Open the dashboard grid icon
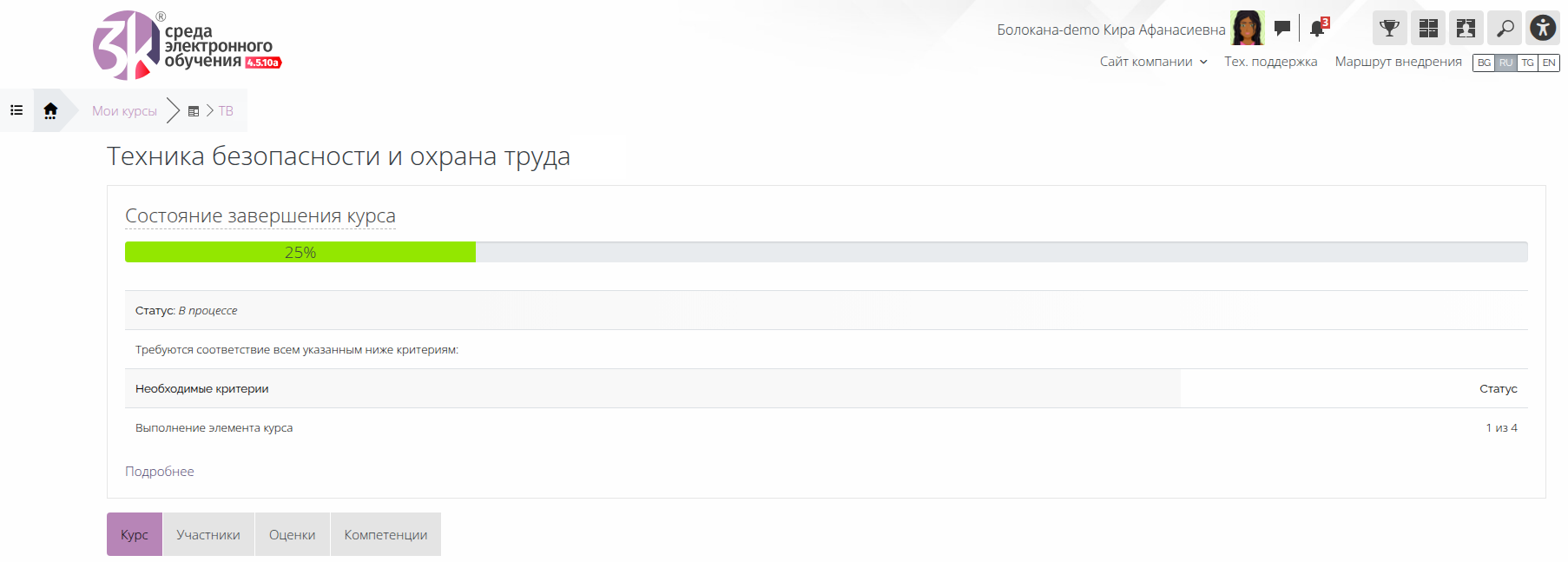The height and width of the screenshot is (562, 1568). [1428, 28]
